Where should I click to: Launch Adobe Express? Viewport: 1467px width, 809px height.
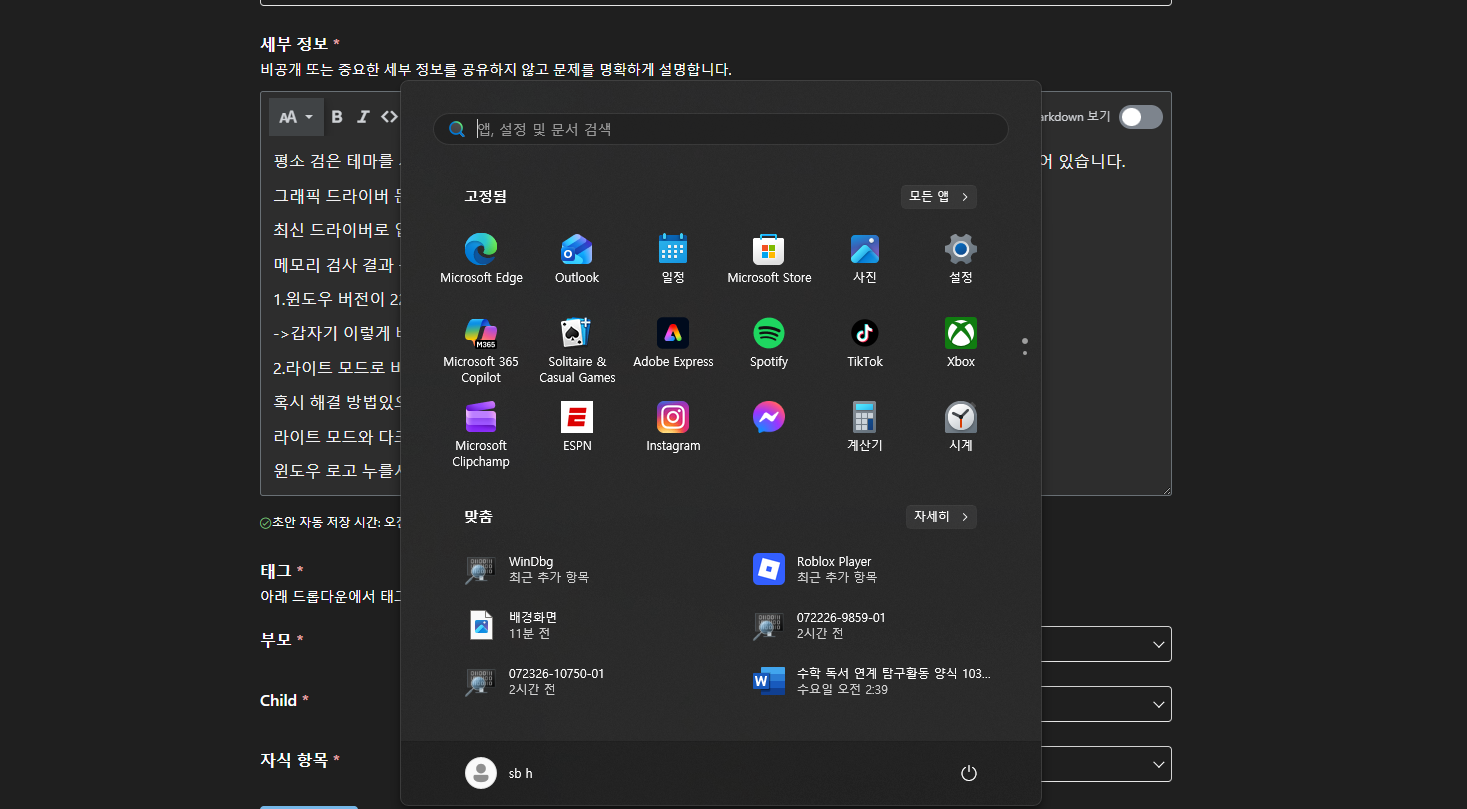pos(673,343)
